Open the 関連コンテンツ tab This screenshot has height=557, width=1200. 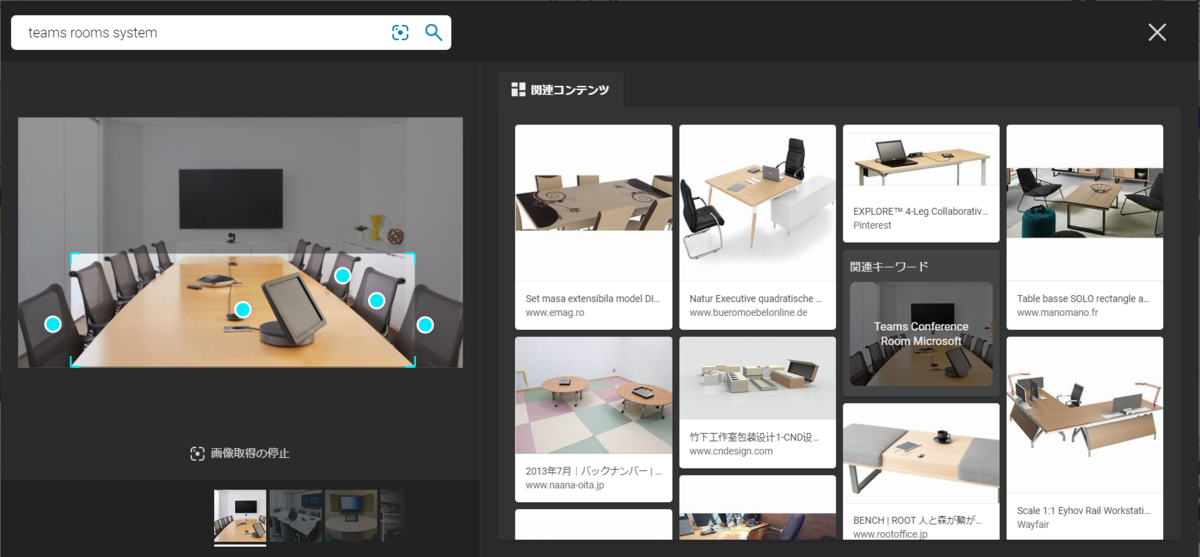(560, 89)
